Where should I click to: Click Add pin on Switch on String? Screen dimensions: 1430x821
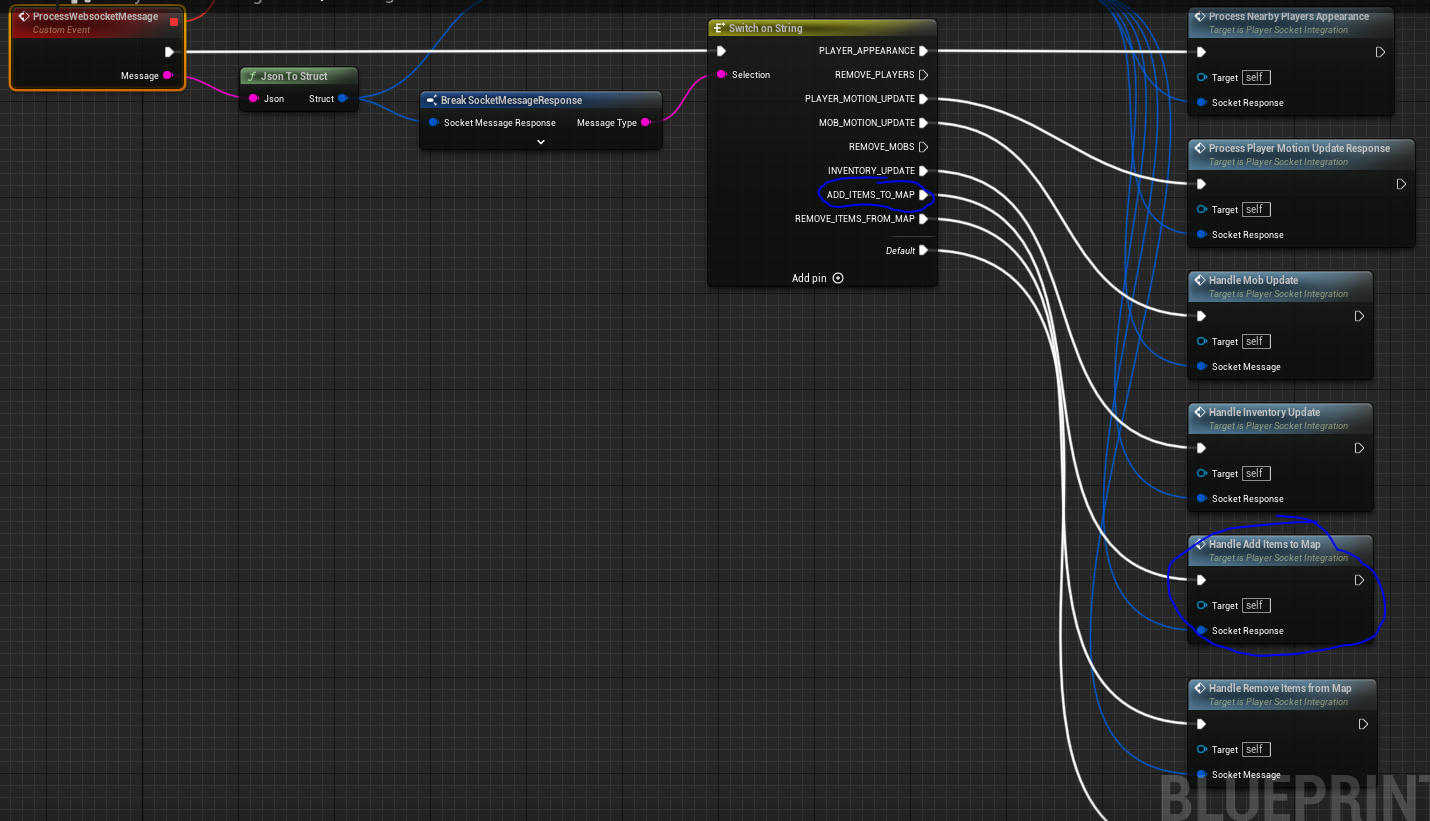click(x=818, y=278)
